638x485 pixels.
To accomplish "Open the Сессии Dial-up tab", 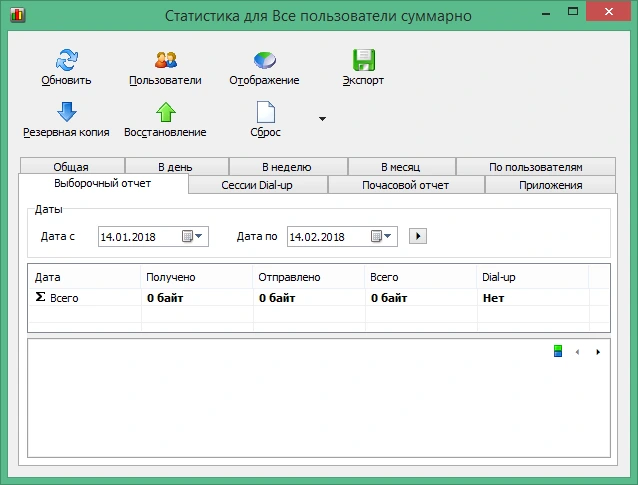I will click(258, 185).
